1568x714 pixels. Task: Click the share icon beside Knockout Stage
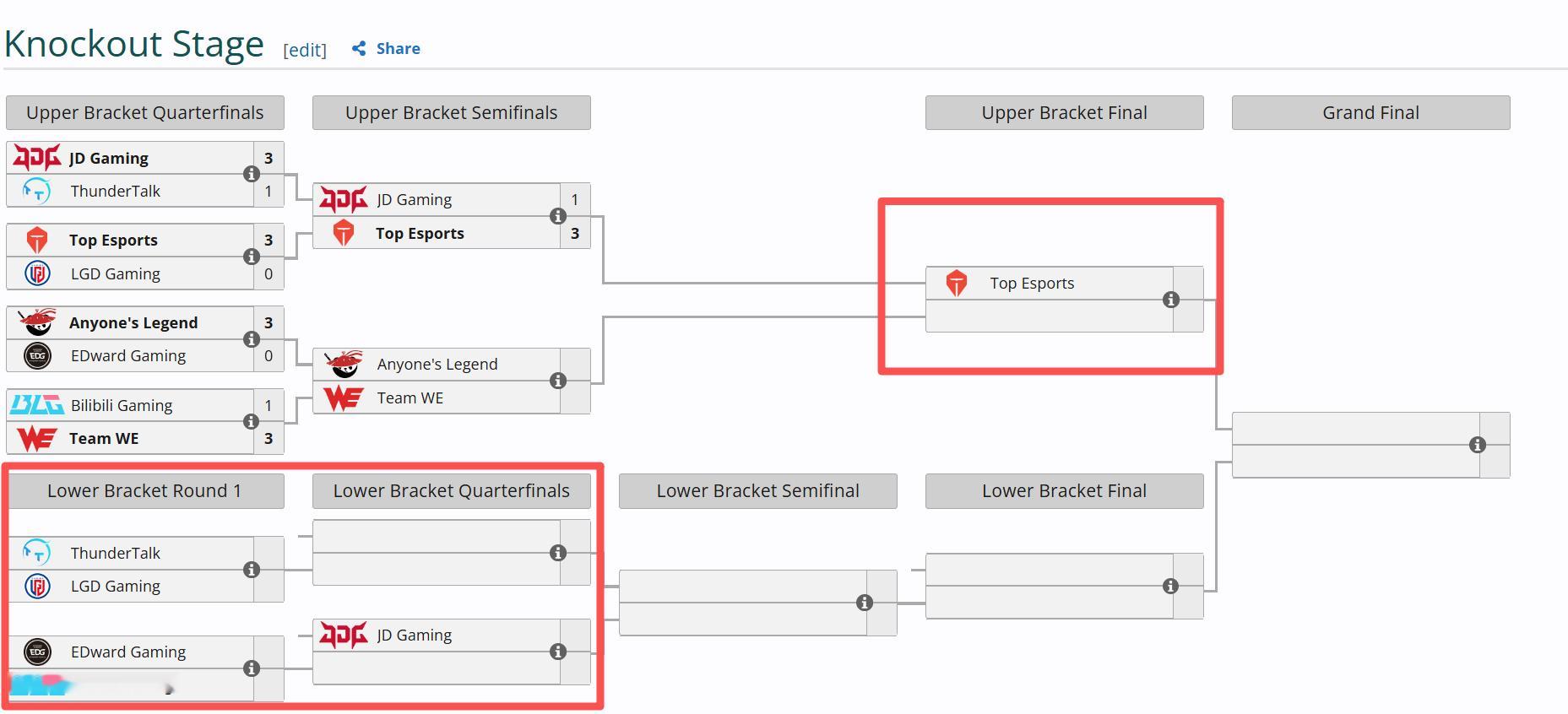point(359,49)
